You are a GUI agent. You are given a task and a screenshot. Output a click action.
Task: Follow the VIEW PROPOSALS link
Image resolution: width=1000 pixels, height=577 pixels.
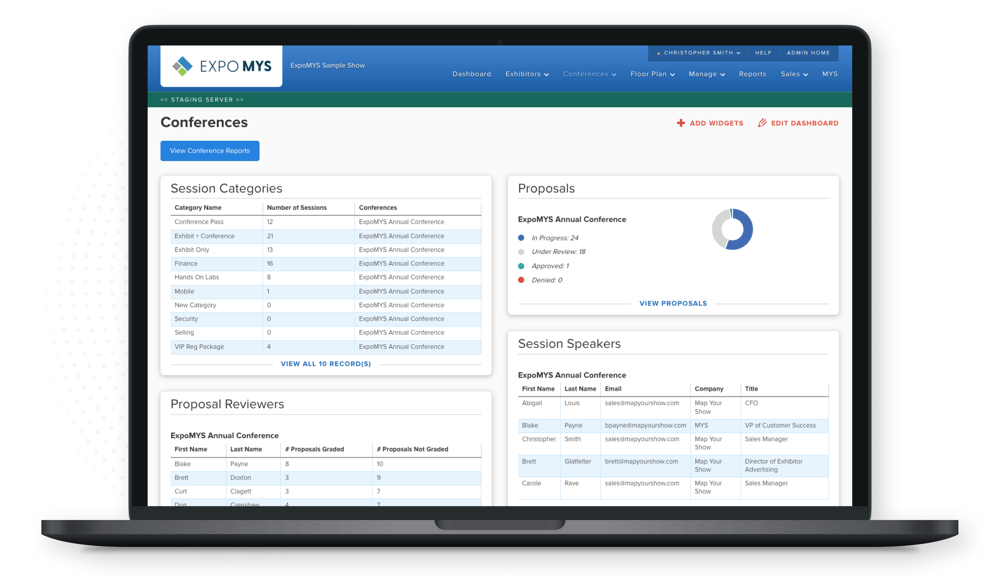(x=673, y=303)
